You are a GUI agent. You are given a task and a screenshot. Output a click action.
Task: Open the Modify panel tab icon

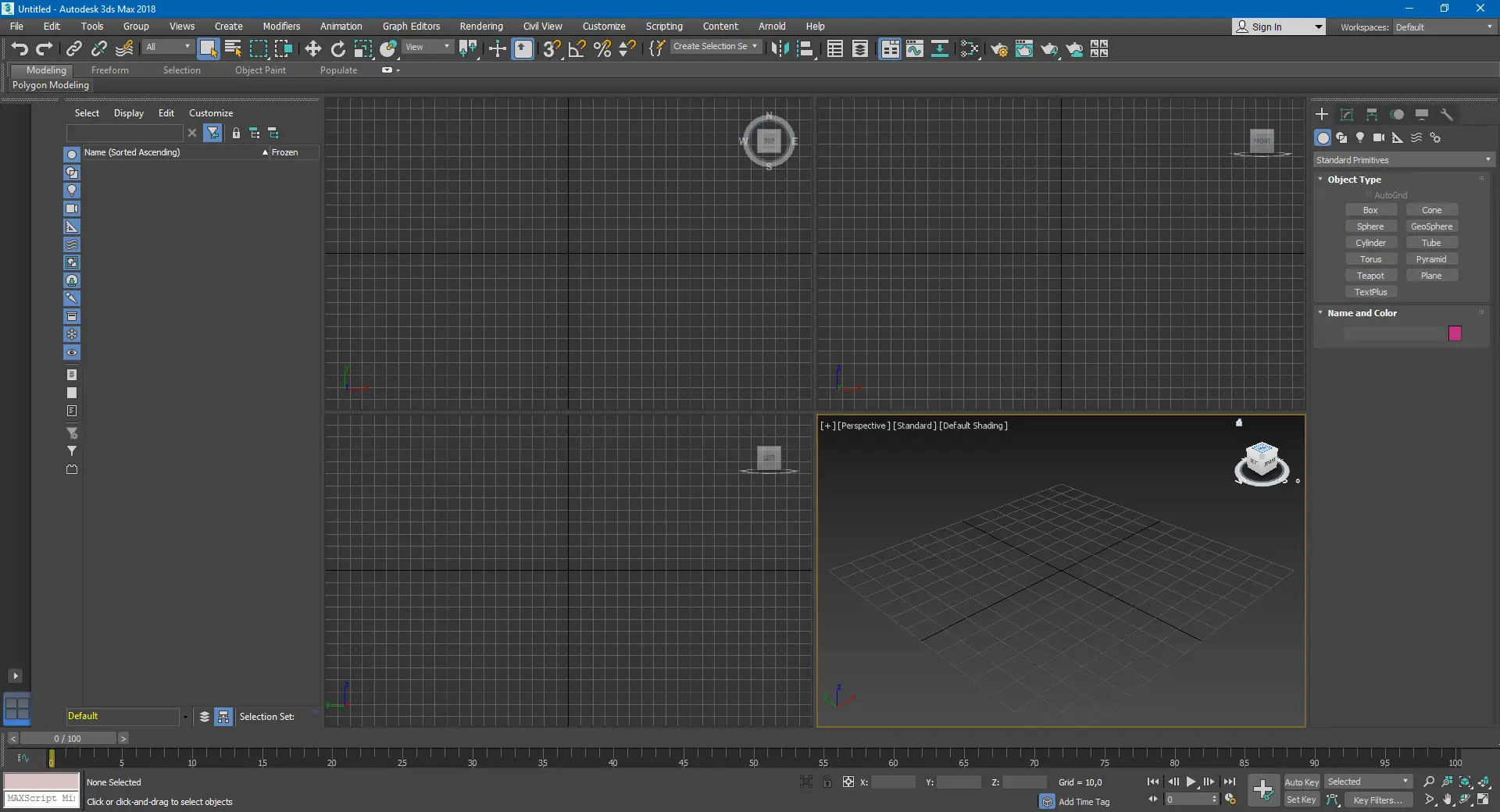coord(1347,115)
